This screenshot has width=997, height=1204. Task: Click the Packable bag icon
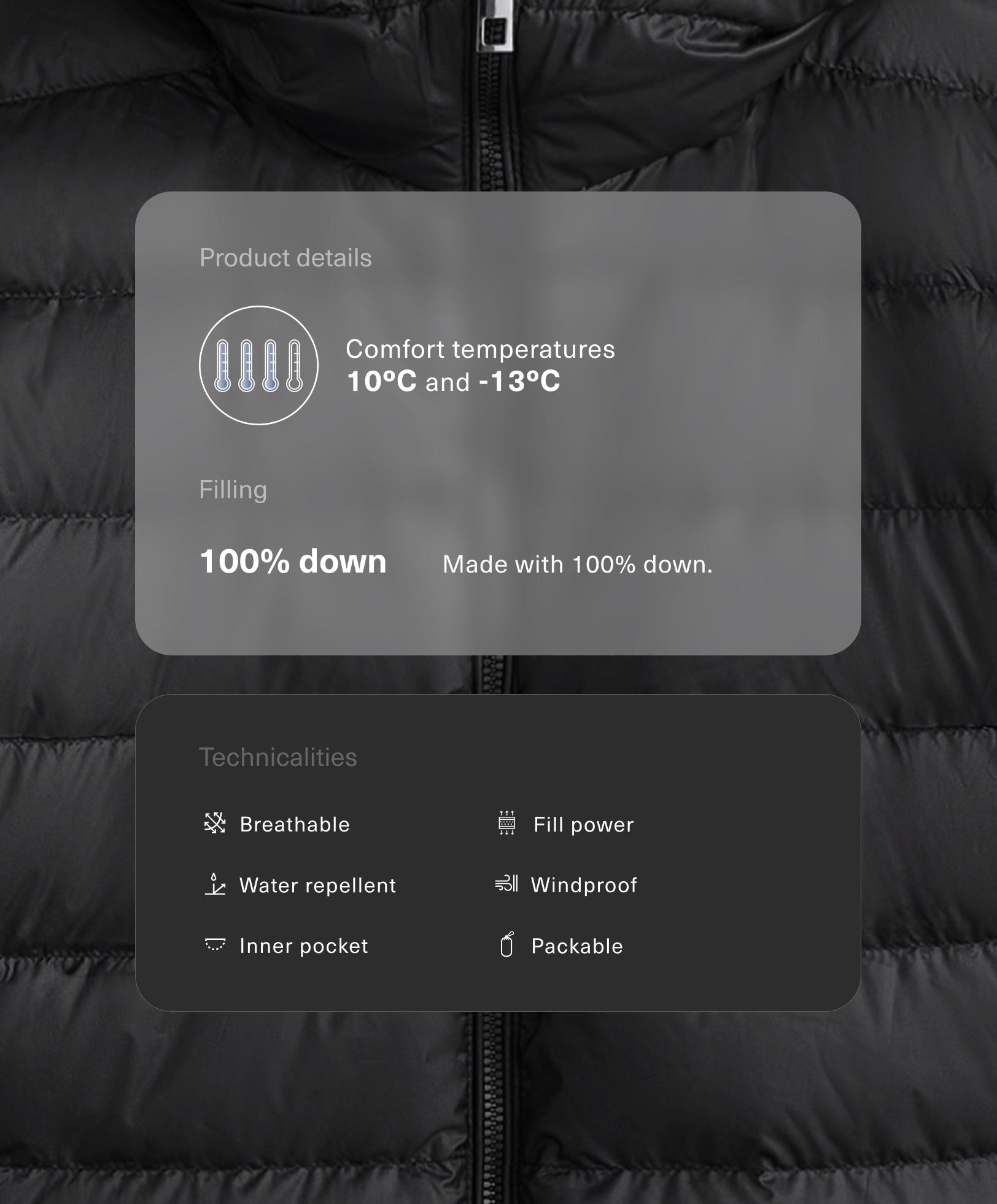[506, 944]
